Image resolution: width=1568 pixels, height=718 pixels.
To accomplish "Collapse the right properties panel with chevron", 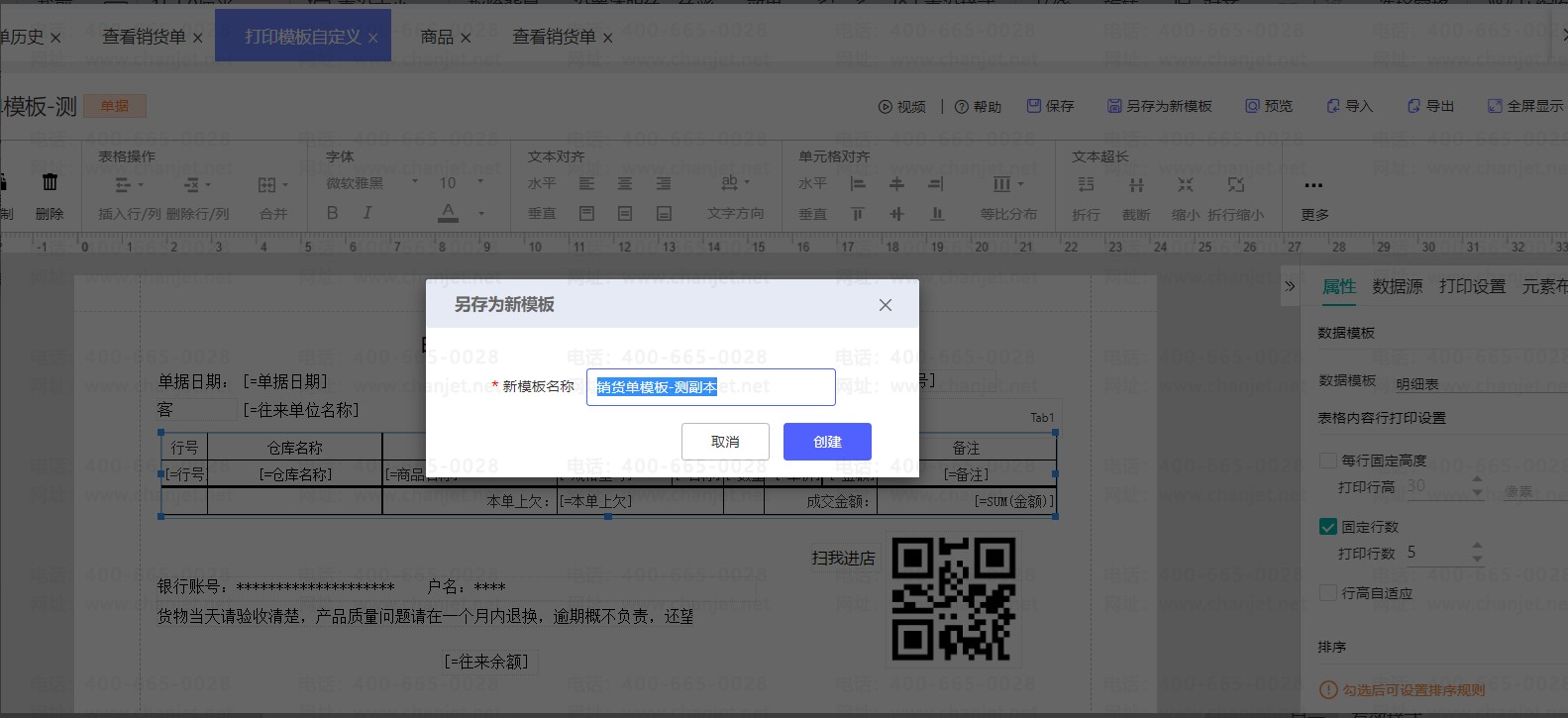I will coord(1290,286).
